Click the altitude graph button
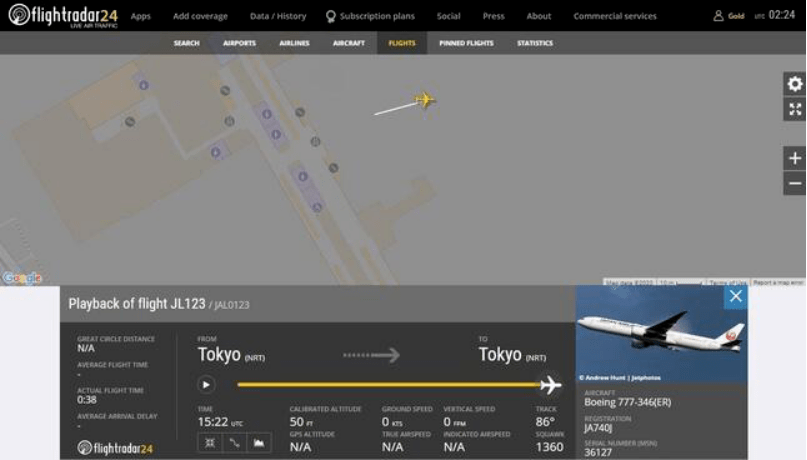The image size is (807, 460). 259,443
